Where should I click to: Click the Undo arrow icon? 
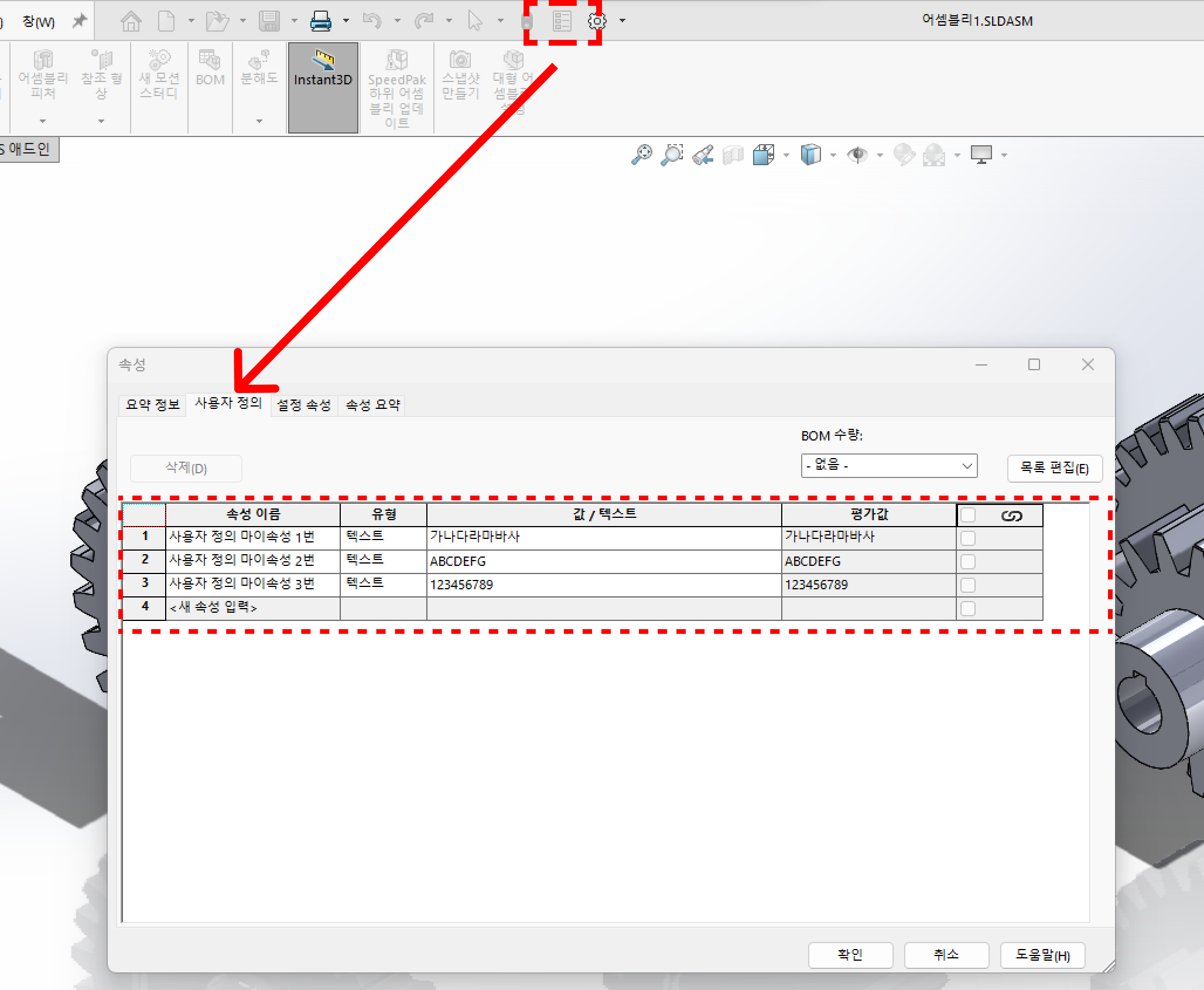point(372,22)
